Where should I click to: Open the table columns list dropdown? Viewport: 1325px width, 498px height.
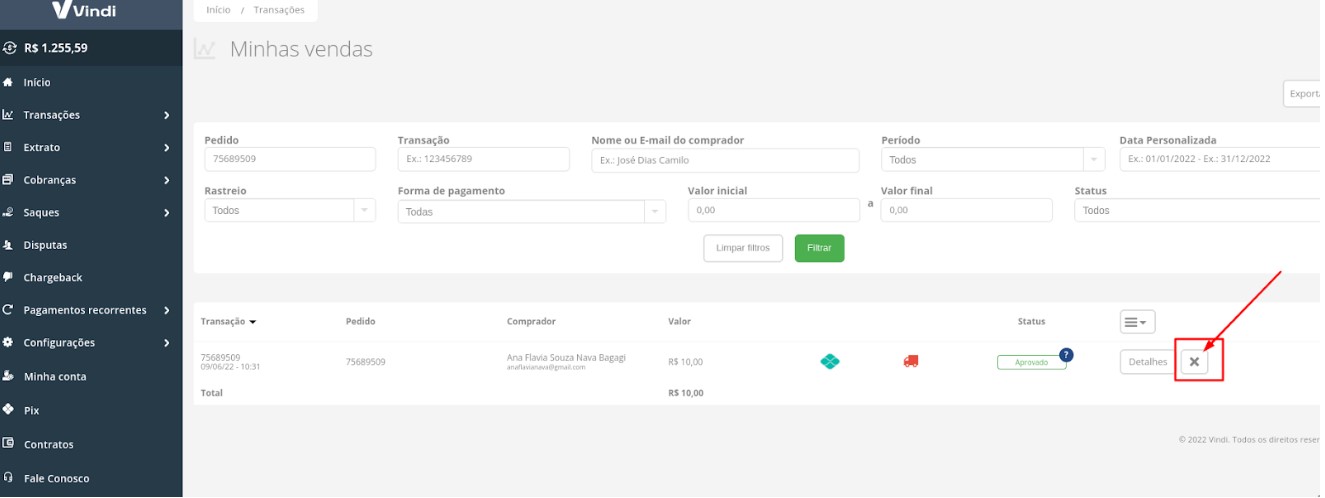1137,322
